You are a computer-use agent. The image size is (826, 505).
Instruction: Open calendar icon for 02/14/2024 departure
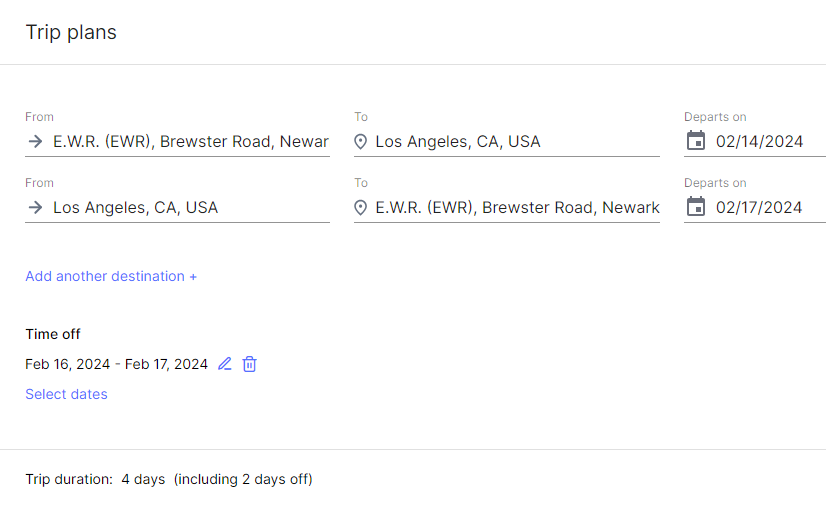(x=696, y=141)
